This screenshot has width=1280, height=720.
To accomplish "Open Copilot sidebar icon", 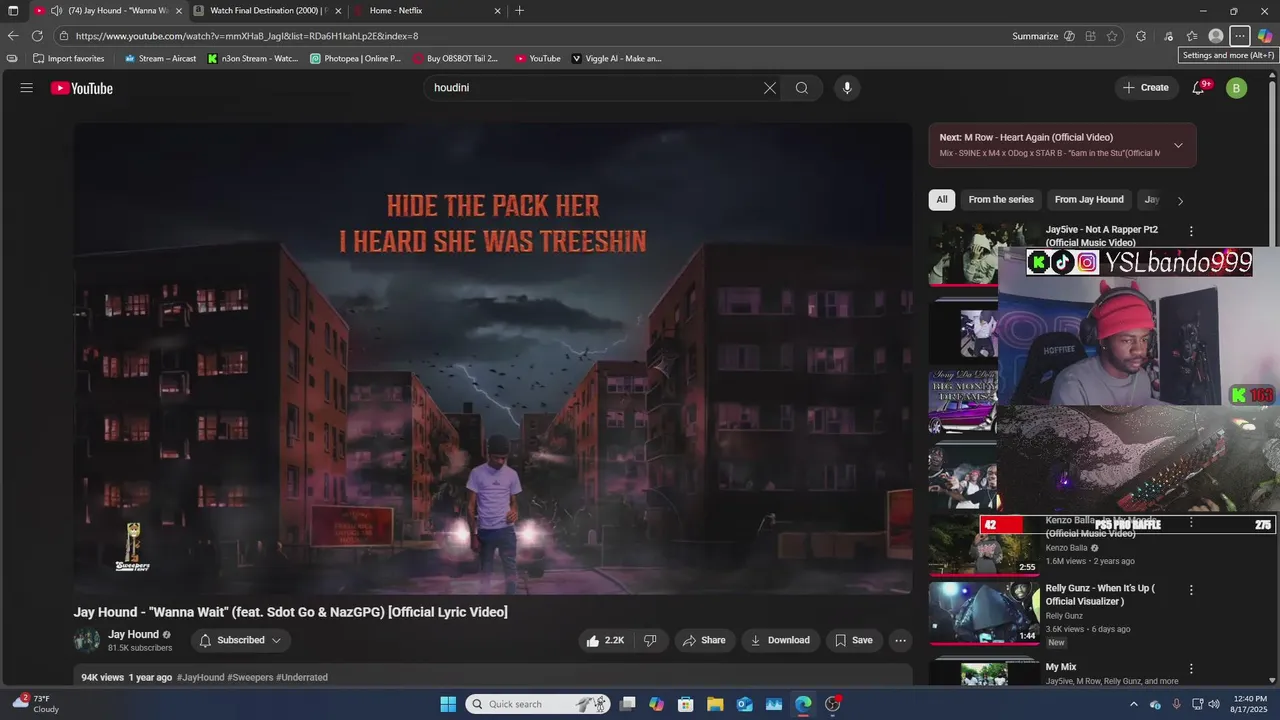I will coord(1265,36).
